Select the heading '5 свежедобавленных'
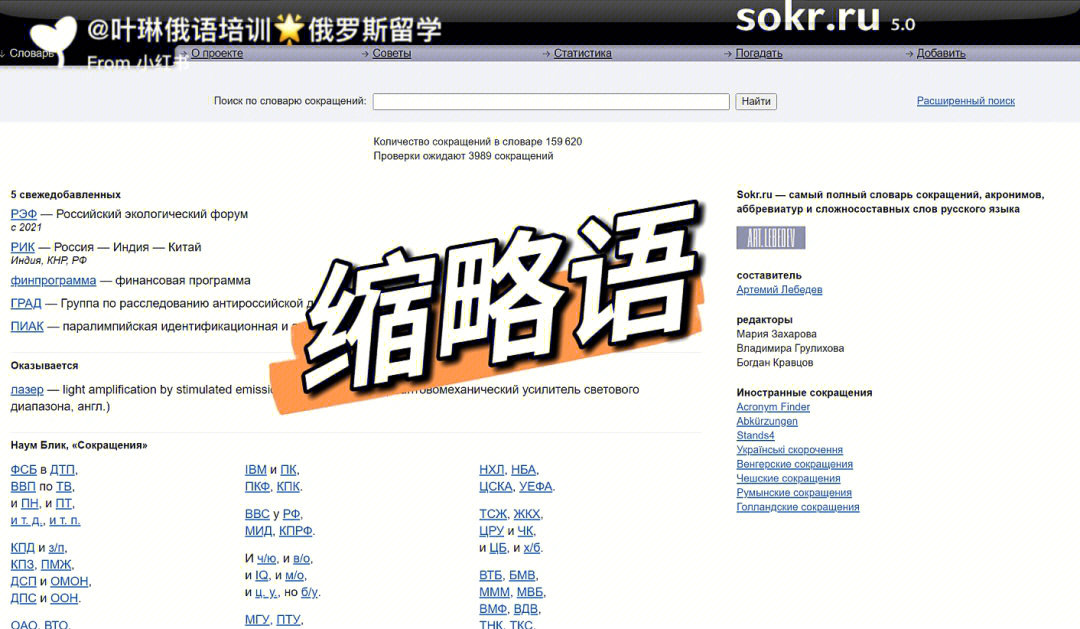1080x629 pixels. coord(65,194)
